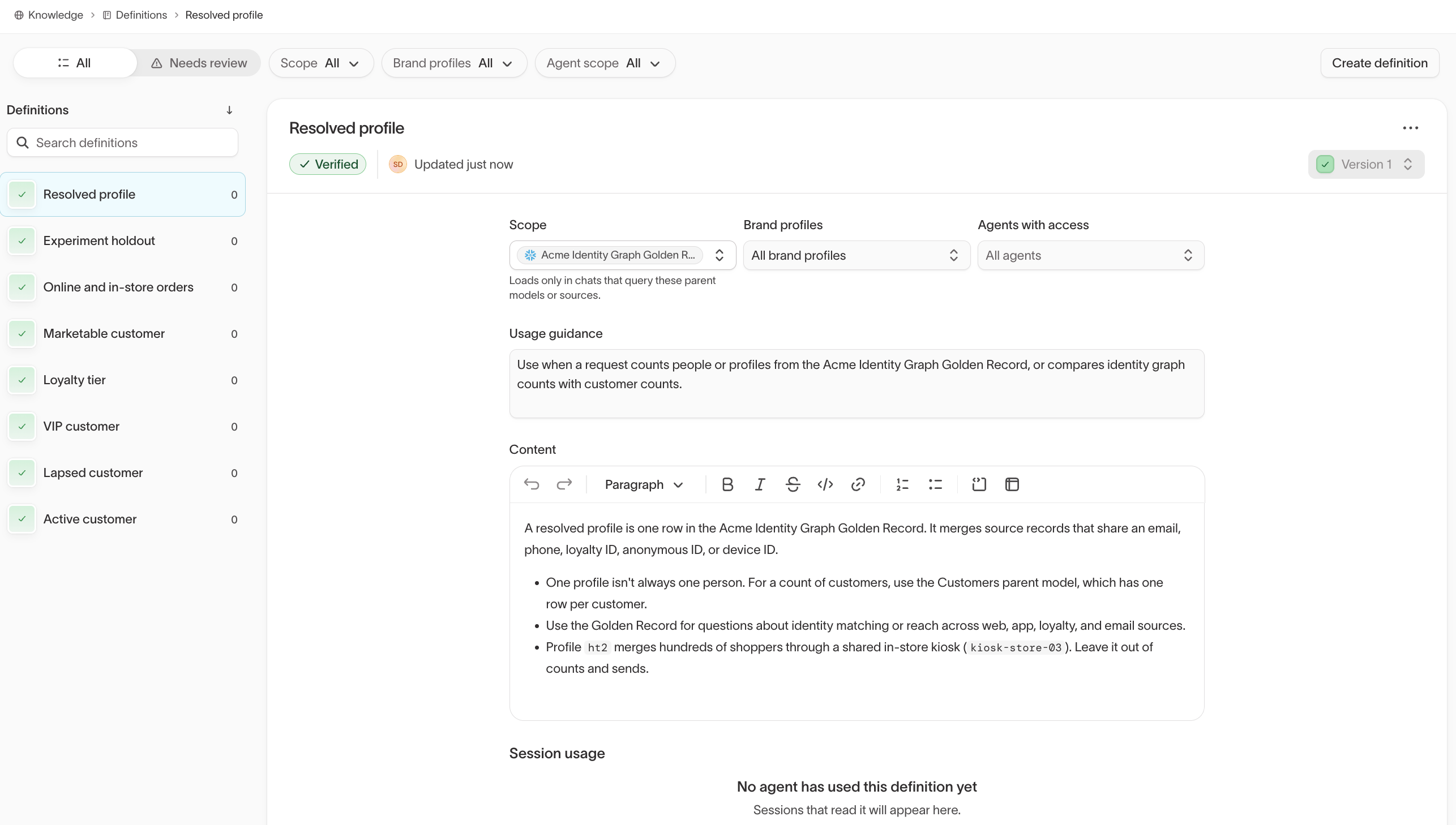This screenshot has height=825, width=1456.
Task: Click the sort arrow beside Definitions
Action: click(229, 110)
